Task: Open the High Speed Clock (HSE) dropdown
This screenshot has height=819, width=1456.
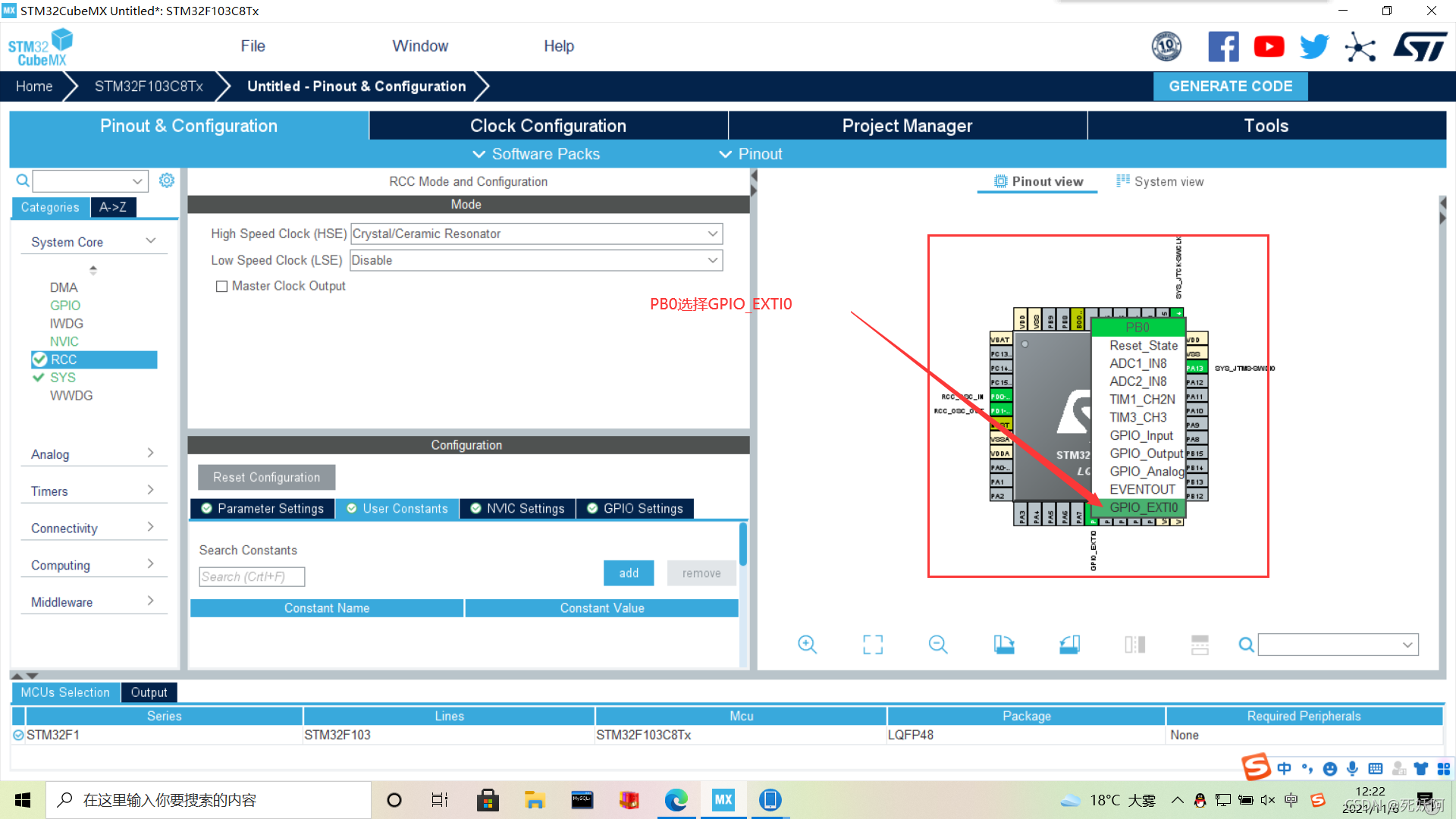Action: click(x=536, y=234)
